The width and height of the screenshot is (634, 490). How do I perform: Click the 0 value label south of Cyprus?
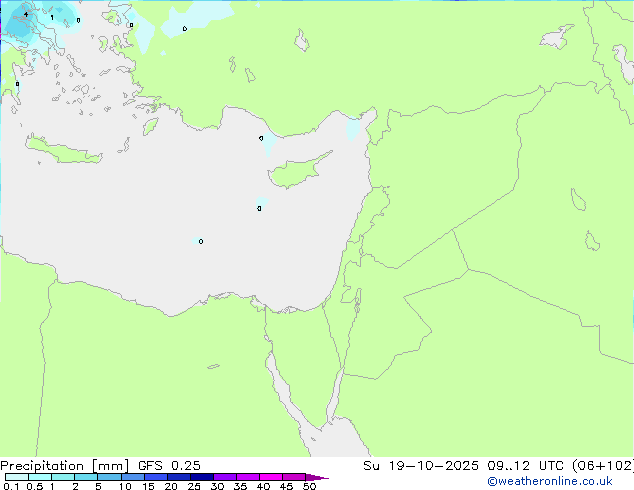click(x=259, y=209)
